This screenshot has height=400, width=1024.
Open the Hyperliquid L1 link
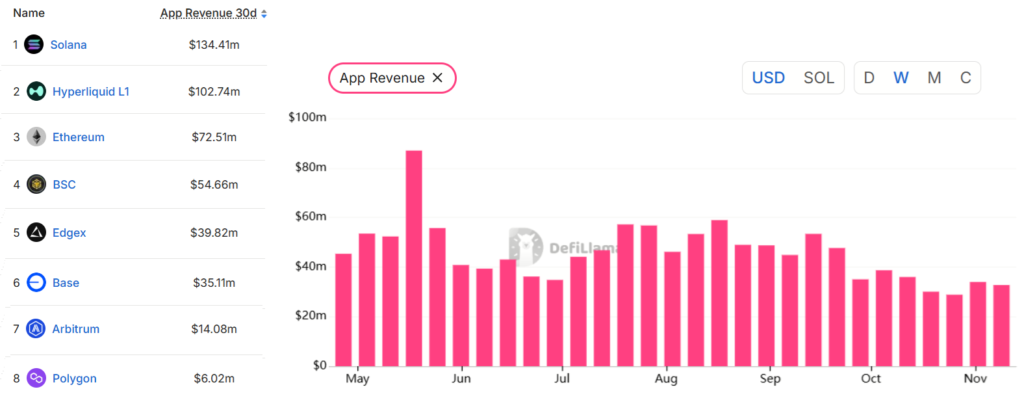click(91, 91)
